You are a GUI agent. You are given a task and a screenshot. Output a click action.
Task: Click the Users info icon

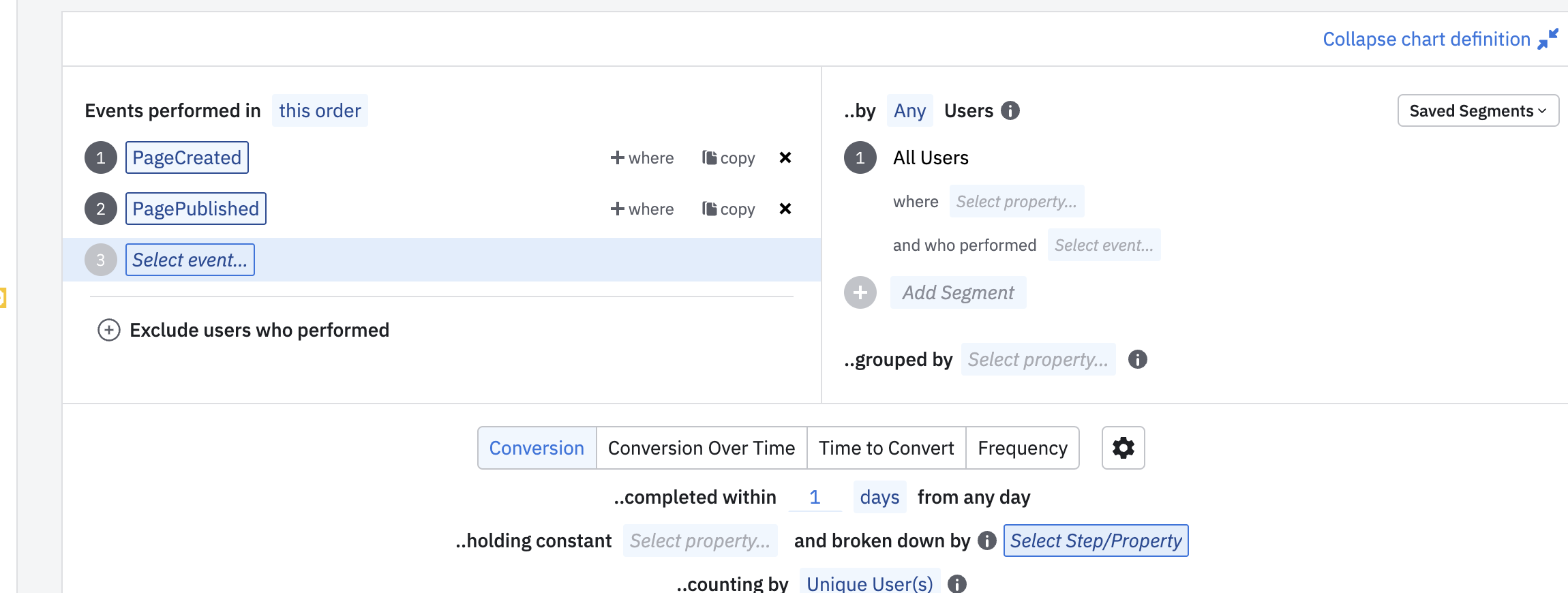coord(1010,110)
